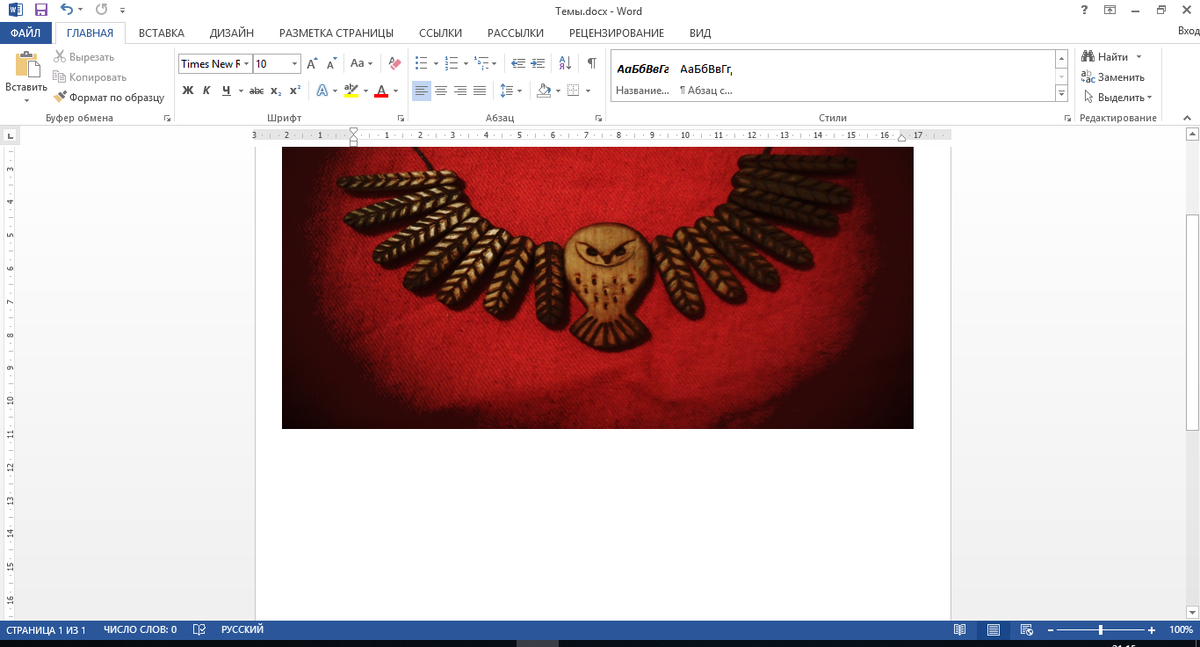Apply yellow highlight color marker
The image size is (1200, 647).
[351, 90]
